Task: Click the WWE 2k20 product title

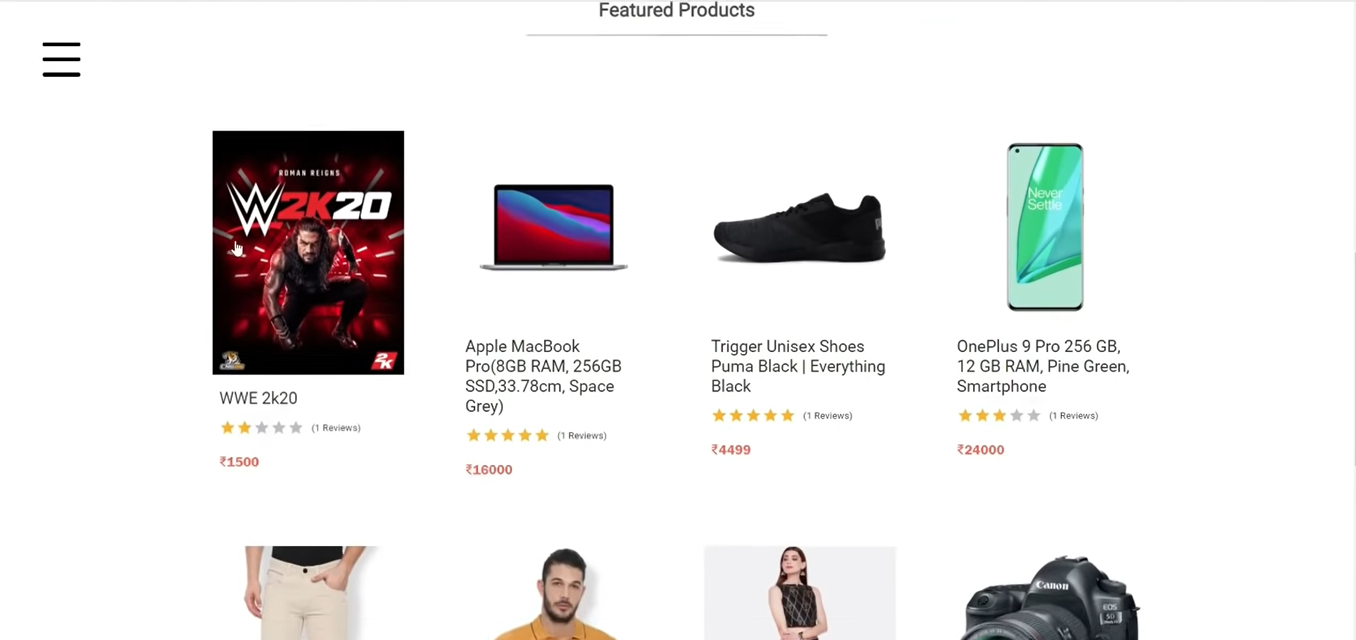Action: pos(258,398)
